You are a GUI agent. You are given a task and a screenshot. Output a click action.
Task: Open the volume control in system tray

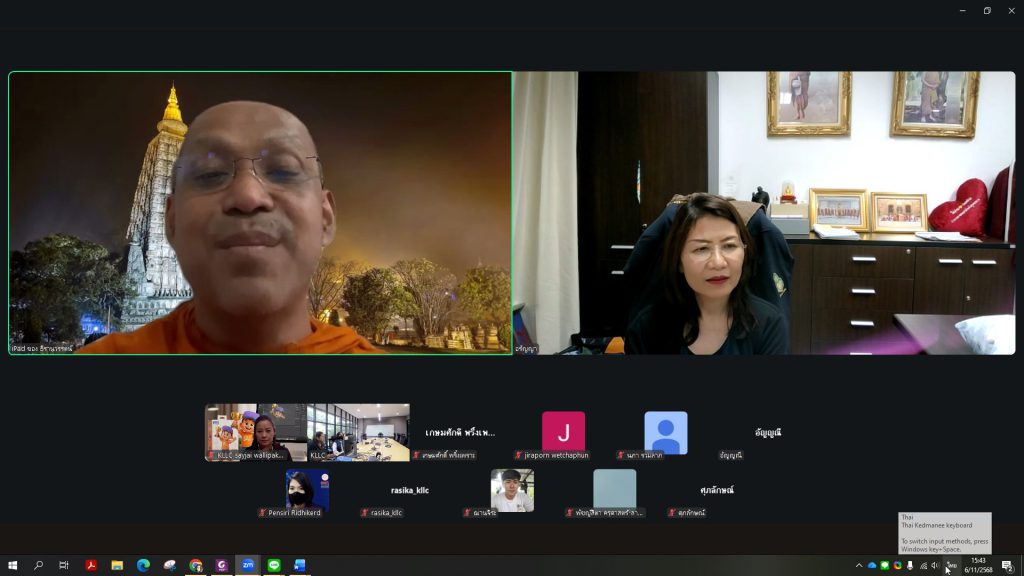point(935,565)
